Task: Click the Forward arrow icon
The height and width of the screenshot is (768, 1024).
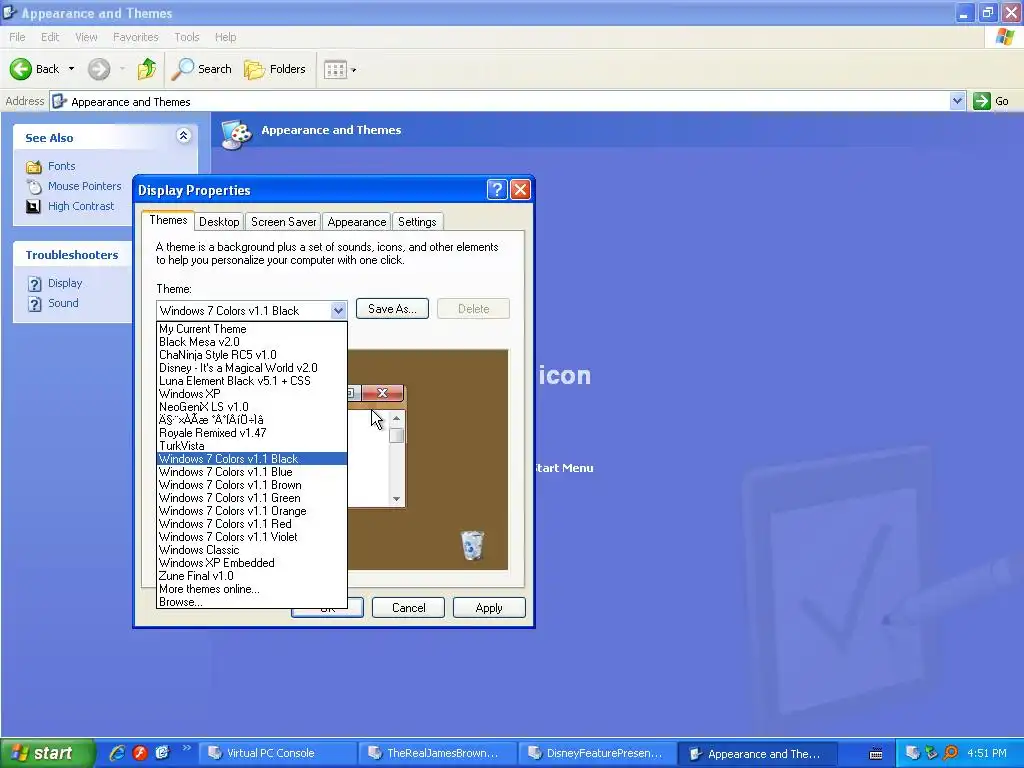Action: pyautogui.click(x=99, y=69)
